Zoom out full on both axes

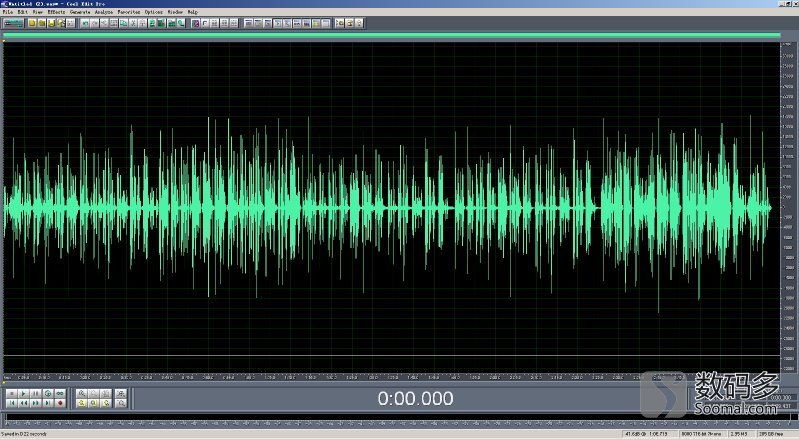pos(106,394)
